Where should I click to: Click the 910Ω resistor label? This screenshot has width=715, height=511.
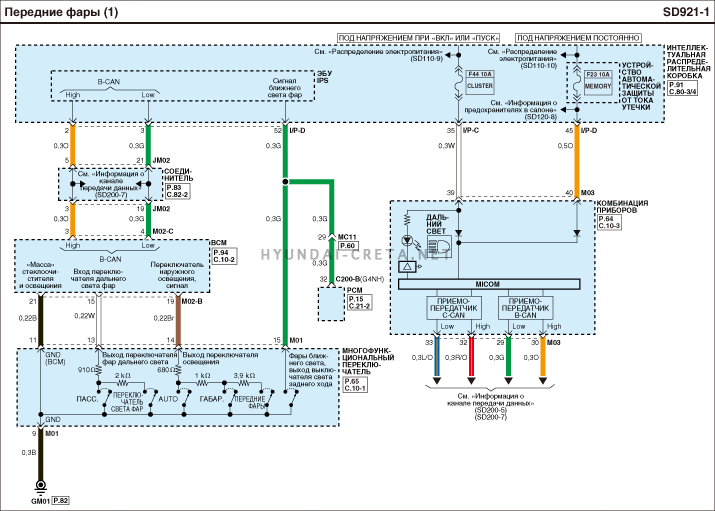point(87,370)
